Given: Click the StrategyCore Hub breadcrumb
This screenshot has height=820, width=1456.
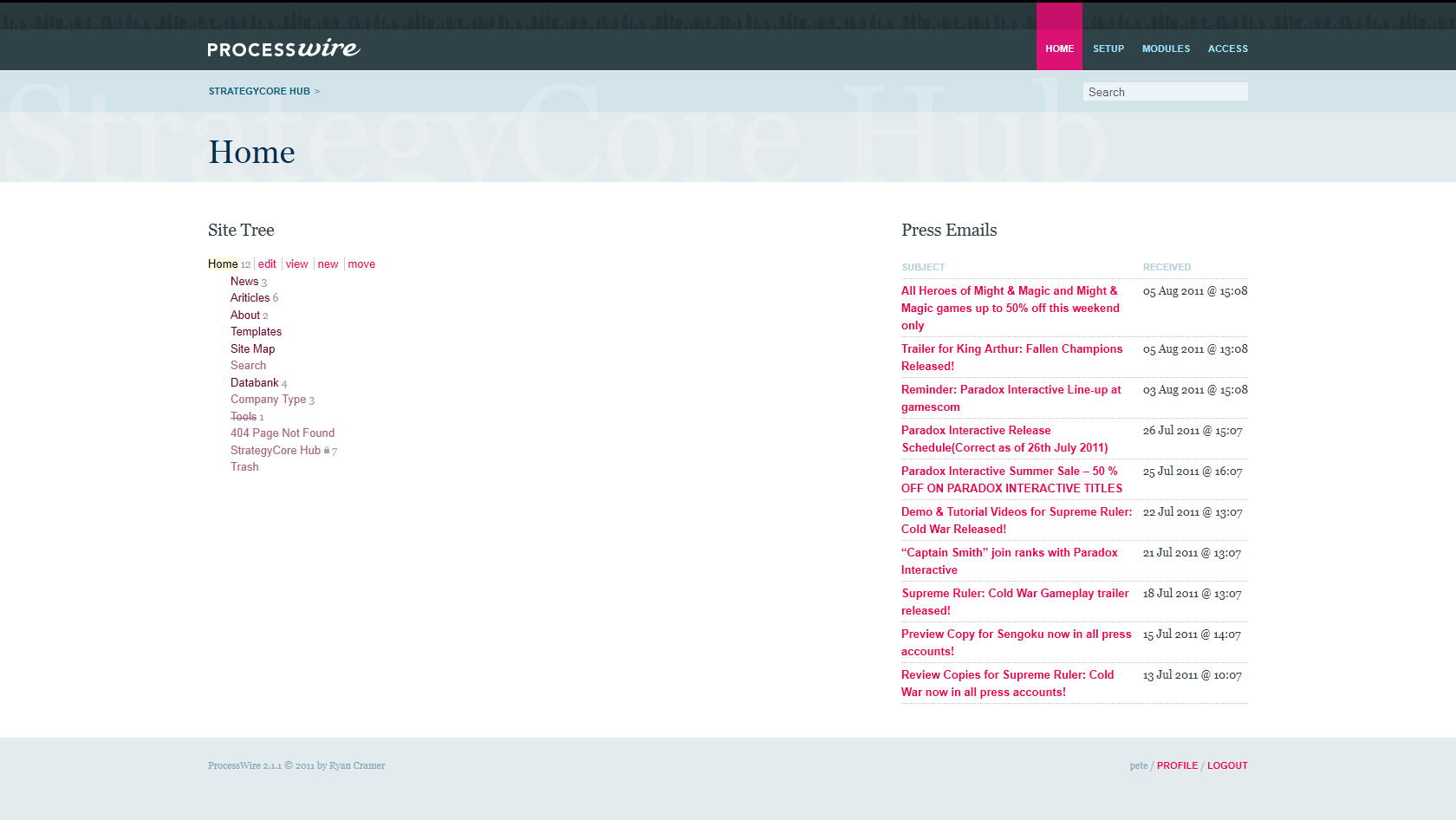Looking at the screenshot, I should pyautogui.click(x=259, y=91).
